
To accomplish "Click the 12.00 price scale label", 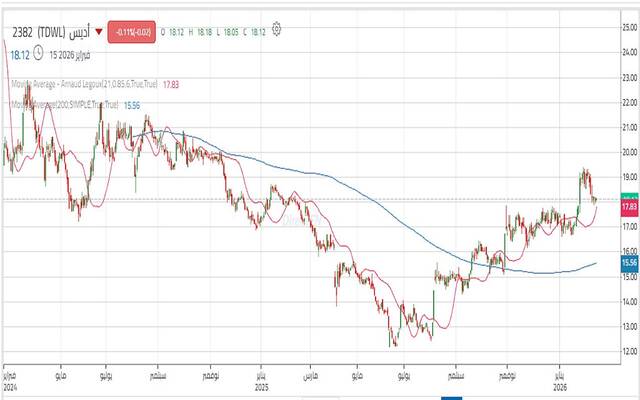I will pos(629,351).
